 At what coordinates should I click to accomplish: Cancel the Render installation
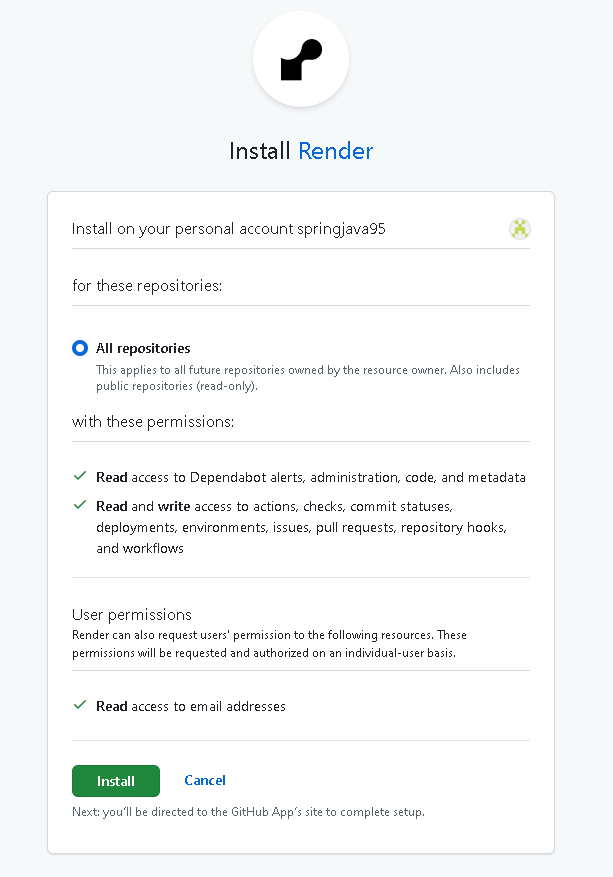tap(205, 780)
